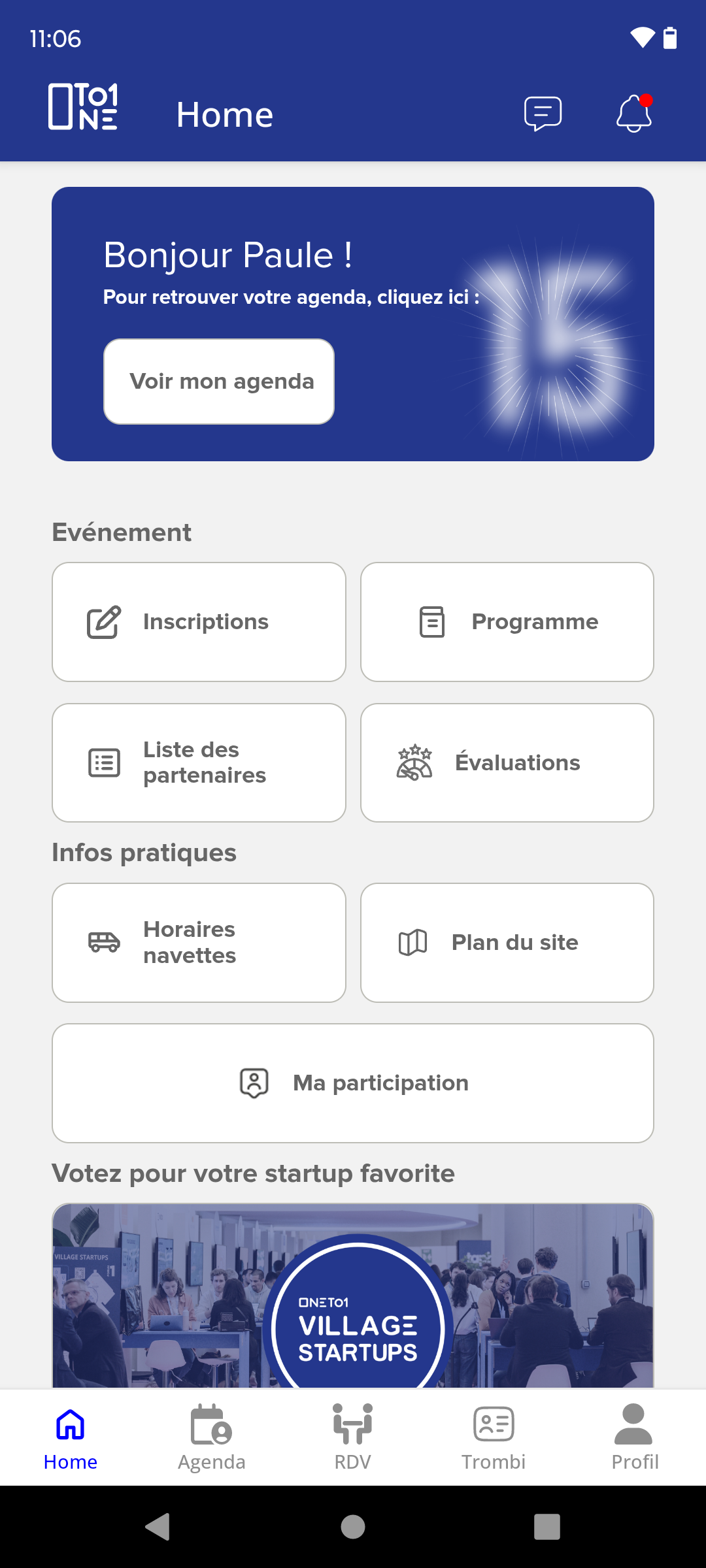Open the Inscriptions tile
Screen dimensions: 706x1568
[199, 622]
